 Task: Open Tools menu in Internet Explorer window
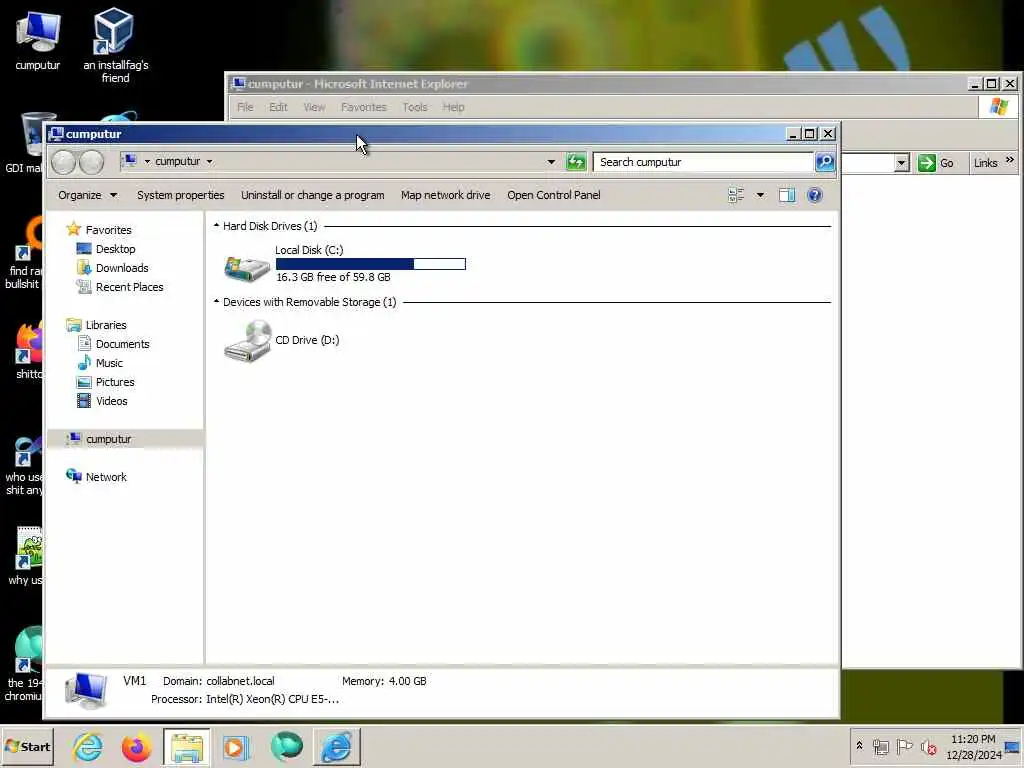pos(415,107)
